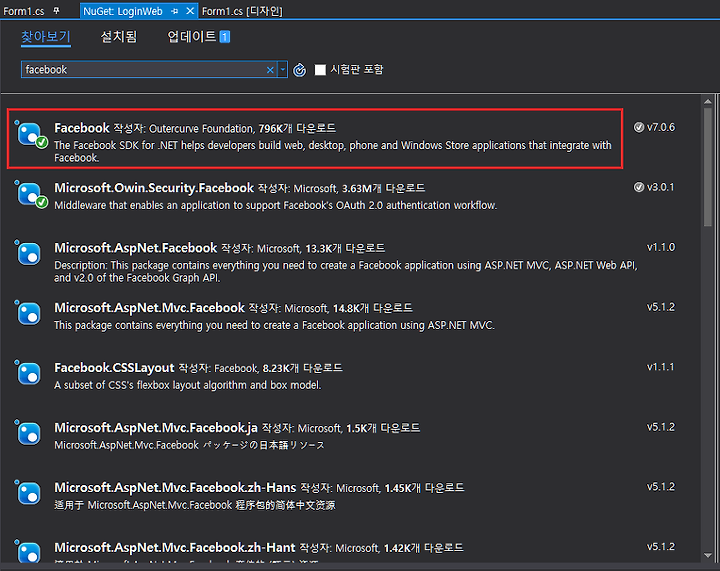Open the 찾아보기 browse tab
The image size is (720, 571).
(46, 36)
